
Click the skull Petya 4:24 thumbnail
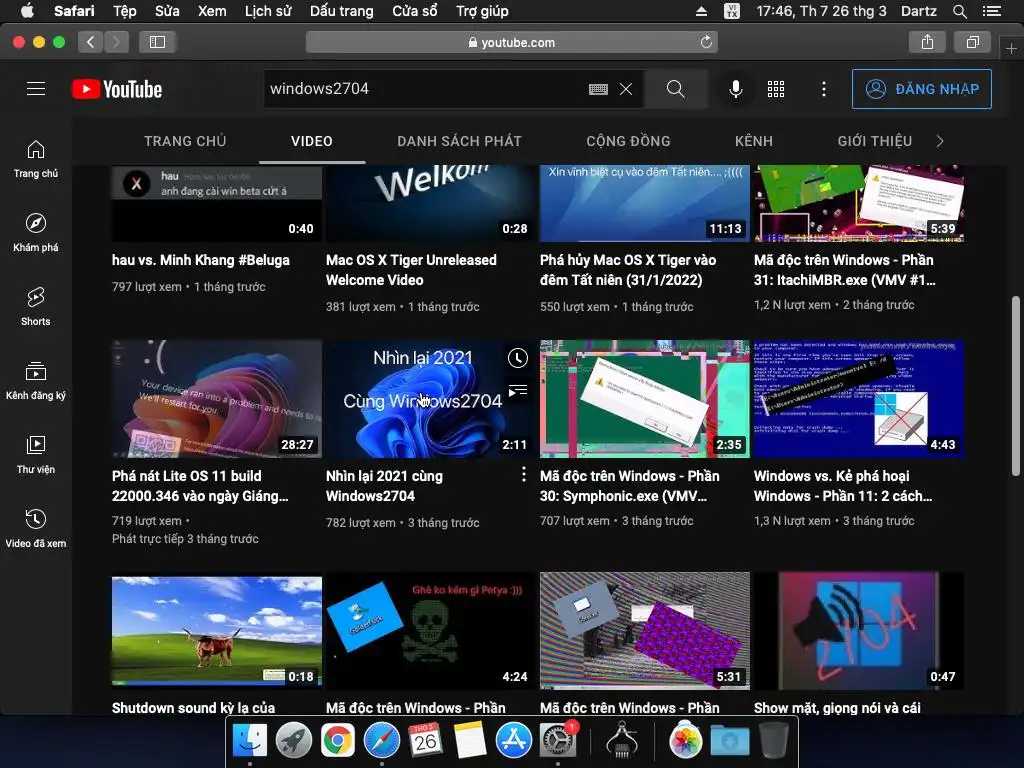point(431,631)
